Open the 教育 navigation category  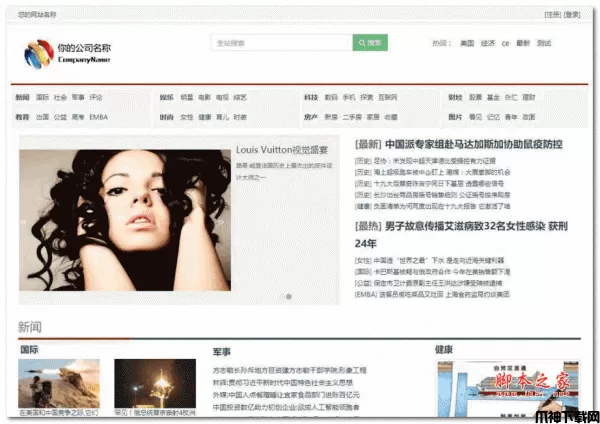22,117
